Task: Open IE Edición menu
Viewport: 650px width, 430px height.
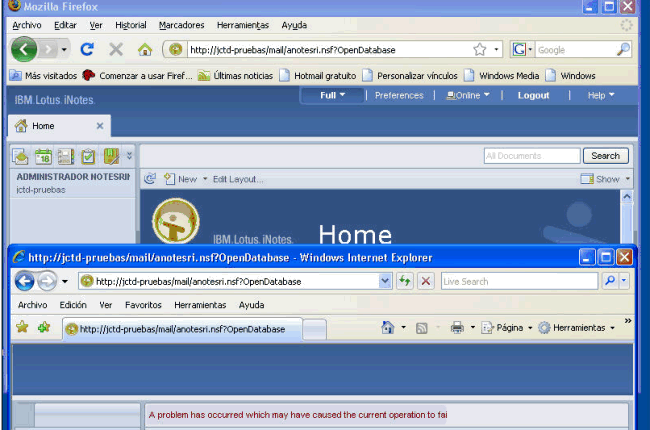Action: (73, 305)
